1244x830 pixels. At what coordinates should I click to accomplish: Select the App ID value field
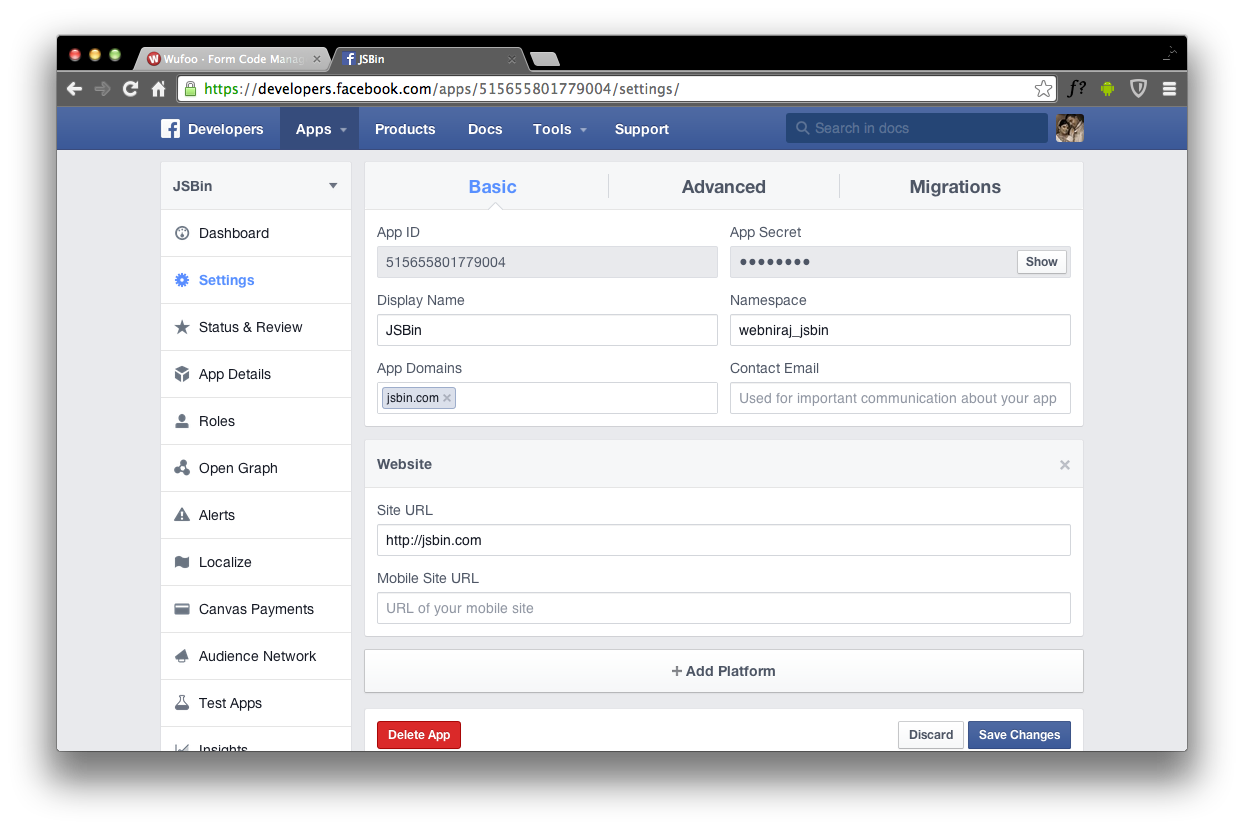(547, 262)
